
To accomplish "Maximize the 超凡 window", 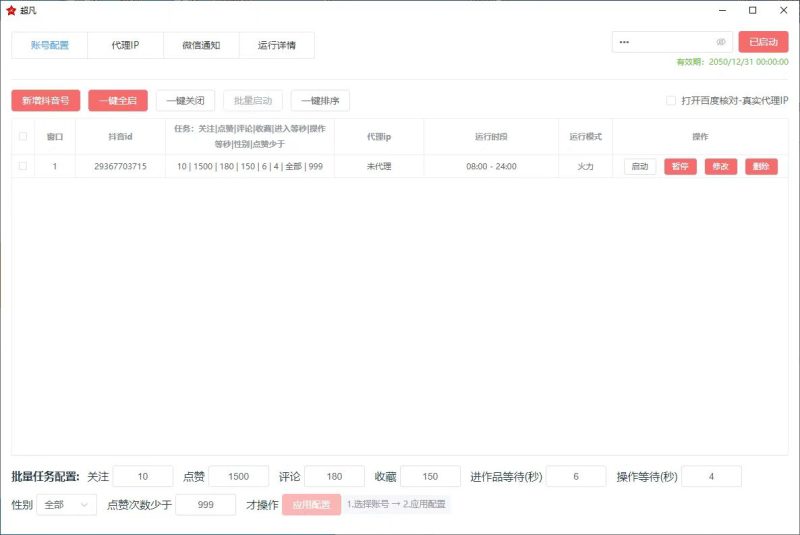I will [753, 10].
